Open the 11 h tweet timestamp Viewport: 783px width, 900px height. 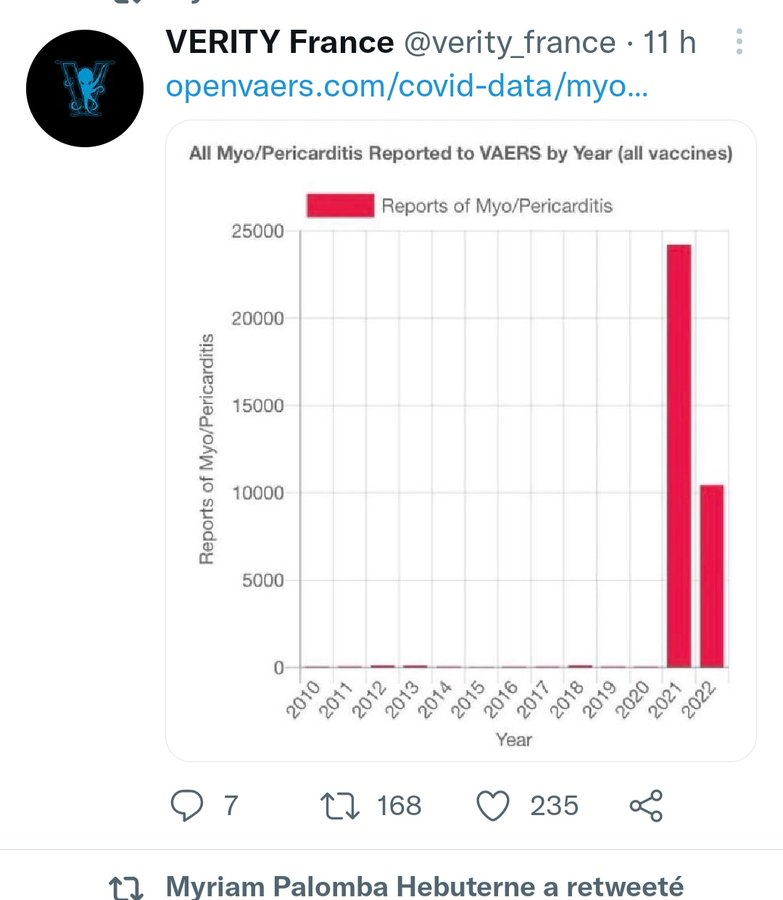669,42
